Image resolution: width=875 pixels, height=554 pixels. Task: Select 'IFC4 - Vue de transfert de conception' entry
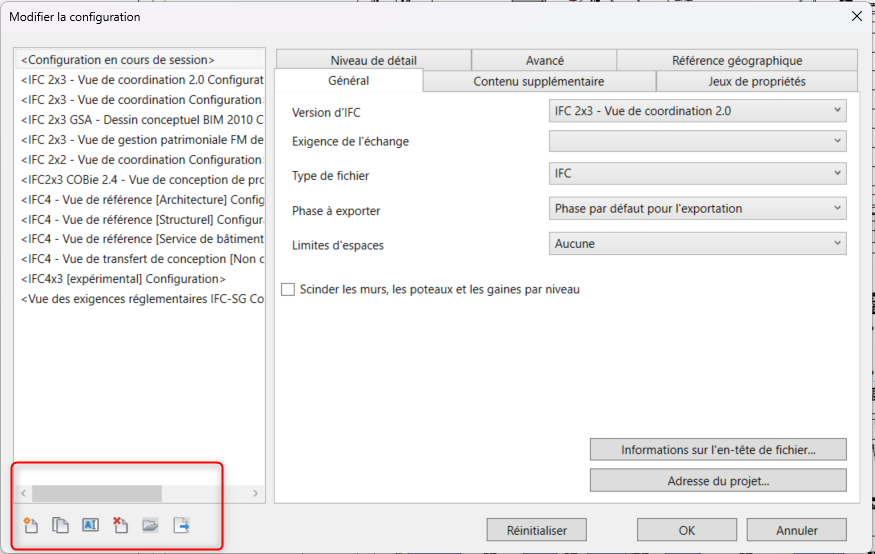[140, 259]
